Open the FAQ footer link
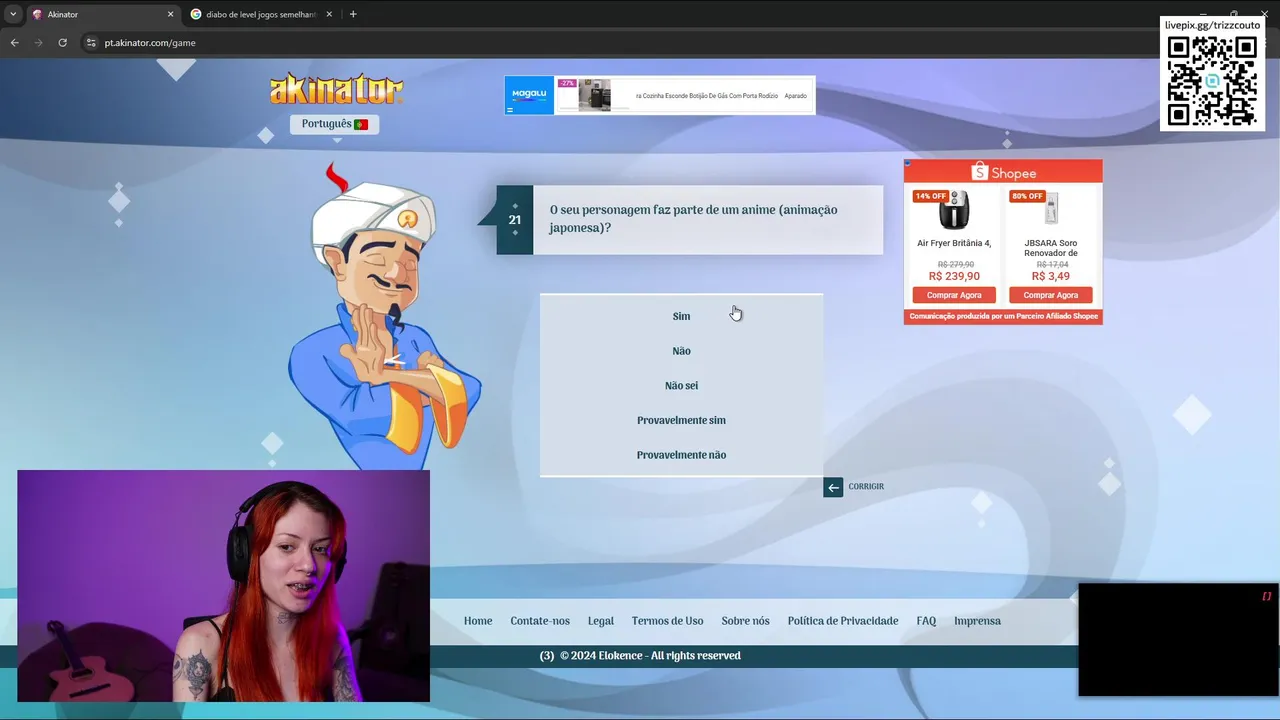Viewport: 1280px width, 720px height. pos(926,621)
